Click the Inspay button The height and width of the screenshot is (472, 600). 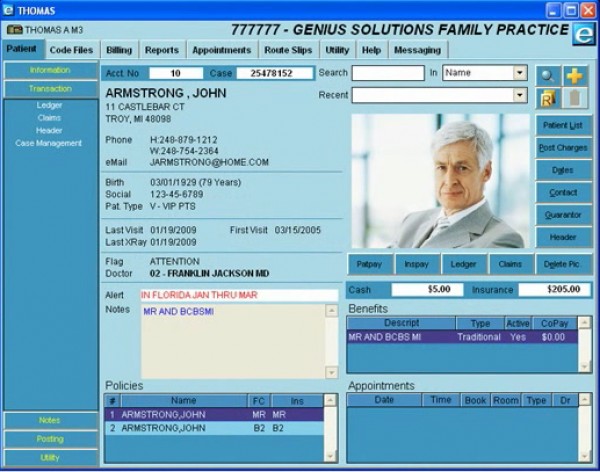click(416, 264)
